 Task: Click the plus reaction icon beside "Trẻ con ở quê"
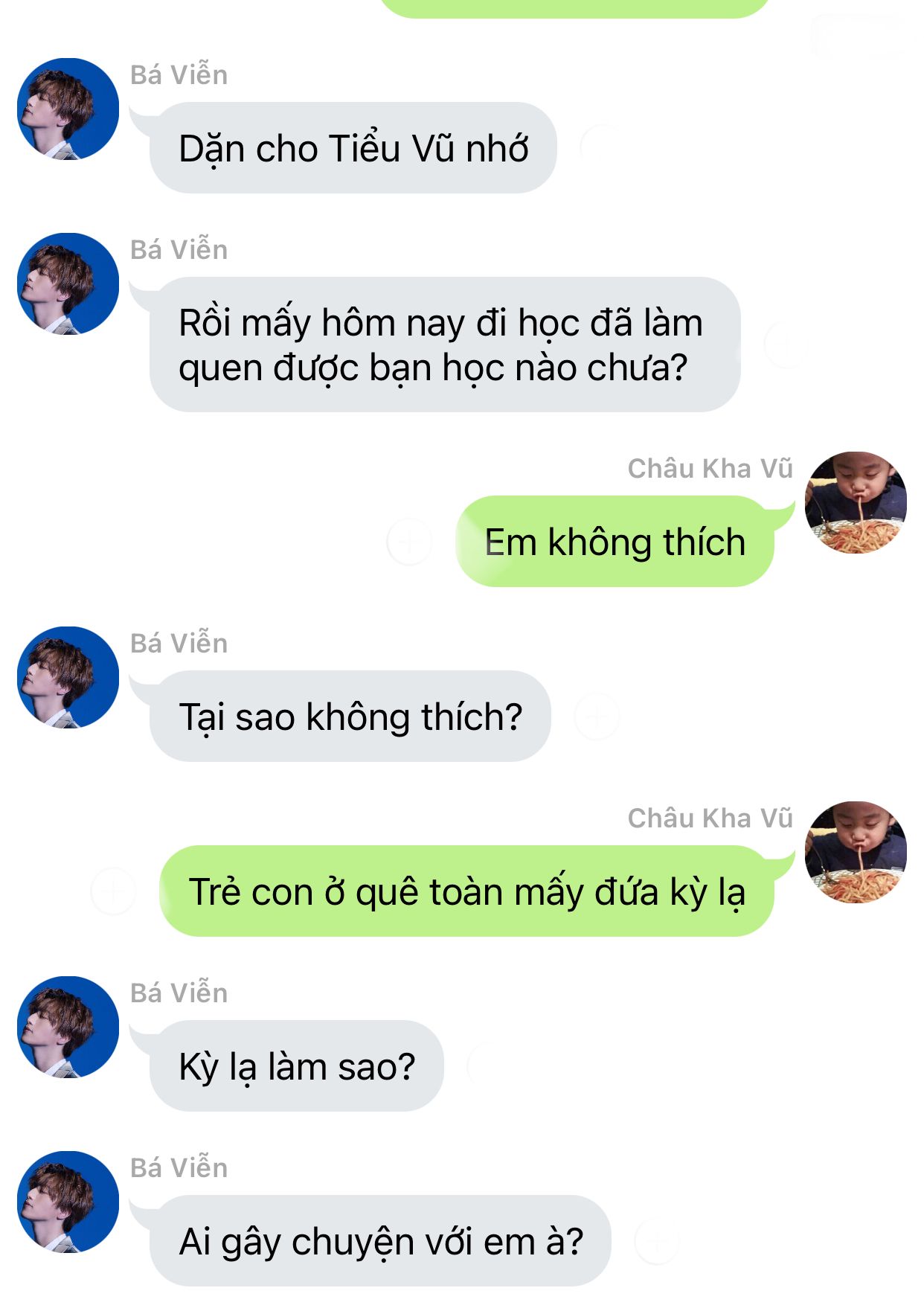pyautogui.click(x=113, y=890)
